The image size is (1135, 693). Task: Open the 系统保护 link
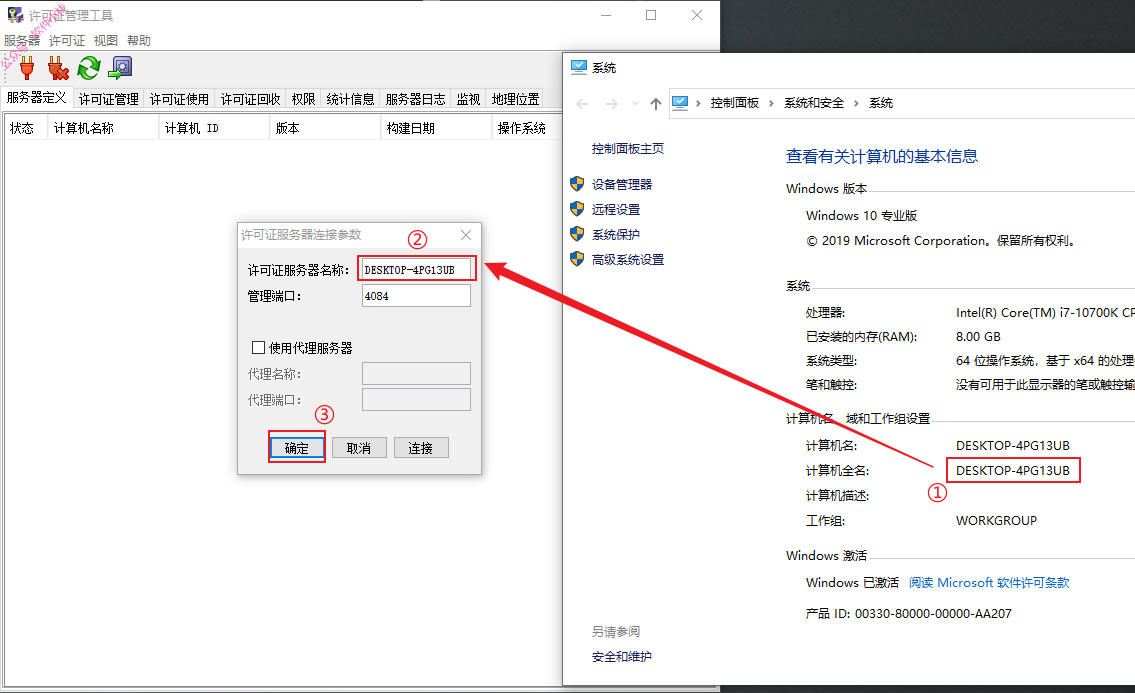pos(616,235)
